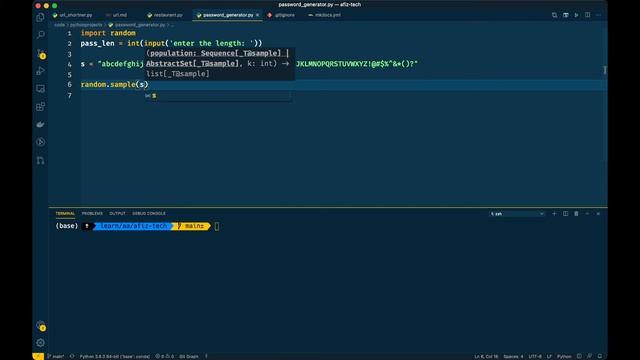
Task: Click the pythonprojects breadcrumb segment
Action: coord(86,25)
